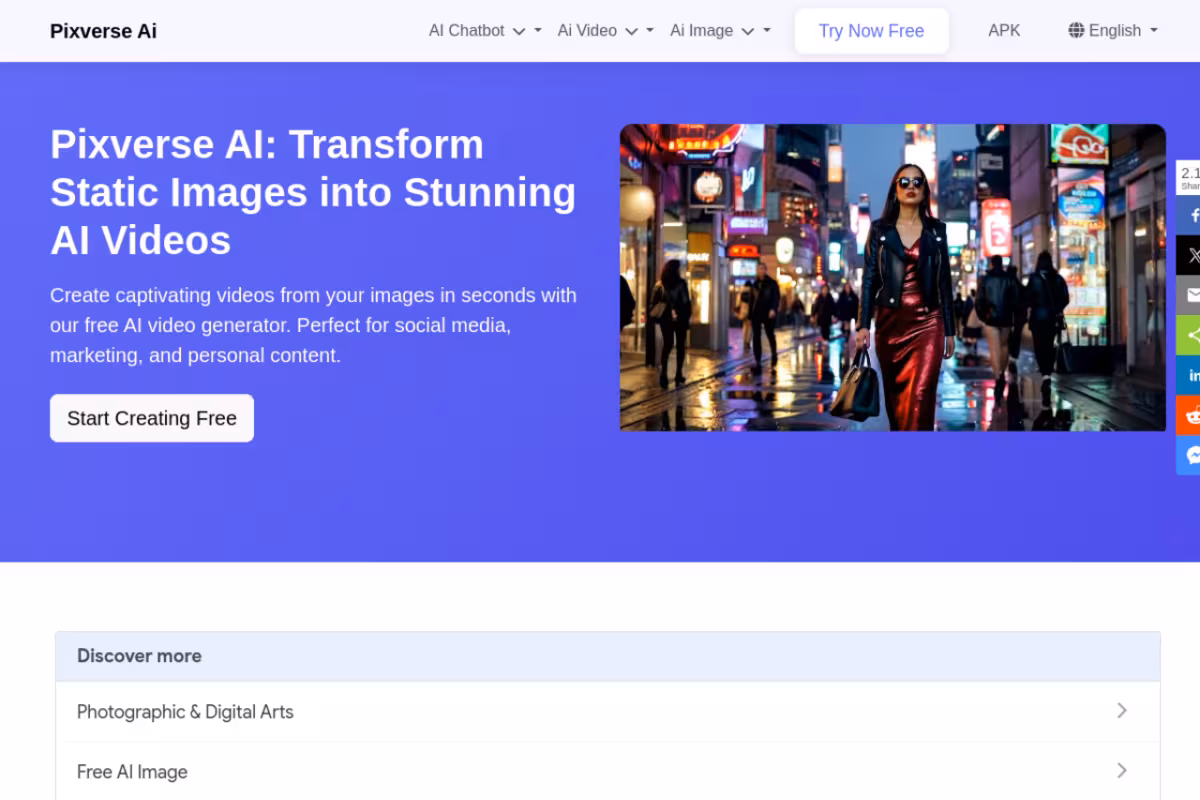This screenshot has height=800, width=1200.
Task: Click the Try Now Free button
Action: 871,31
